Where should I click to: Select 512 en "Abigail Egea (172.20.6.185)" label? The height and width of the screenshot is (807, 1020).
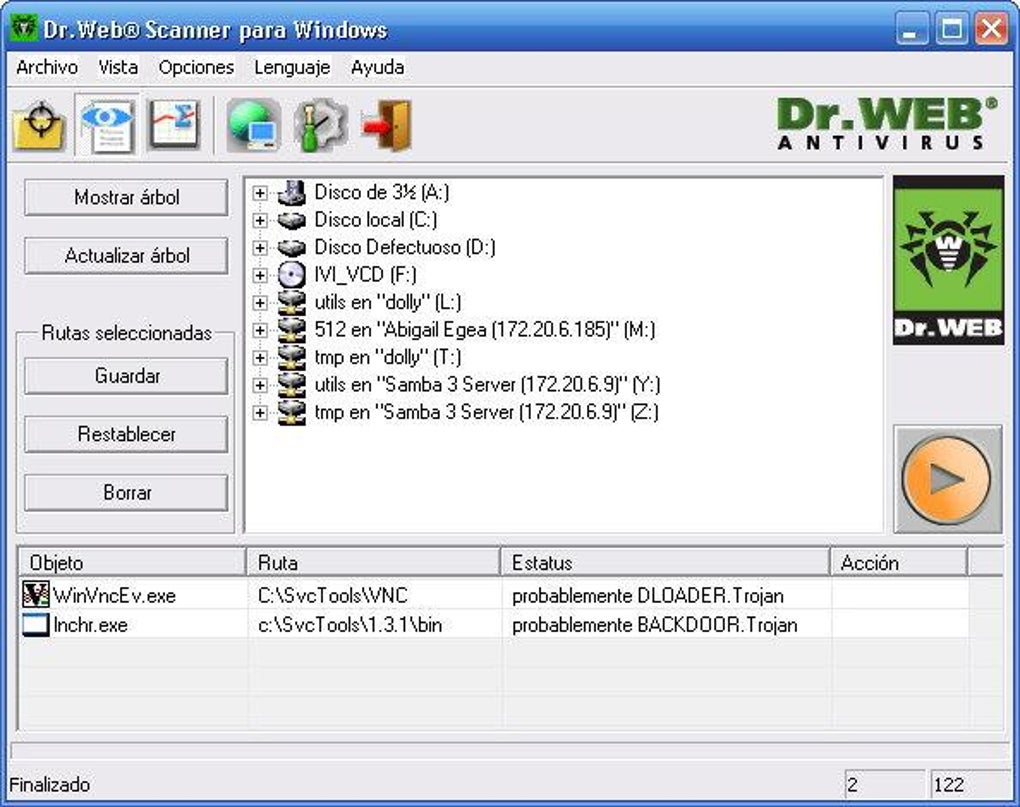(x=485, y=330)
